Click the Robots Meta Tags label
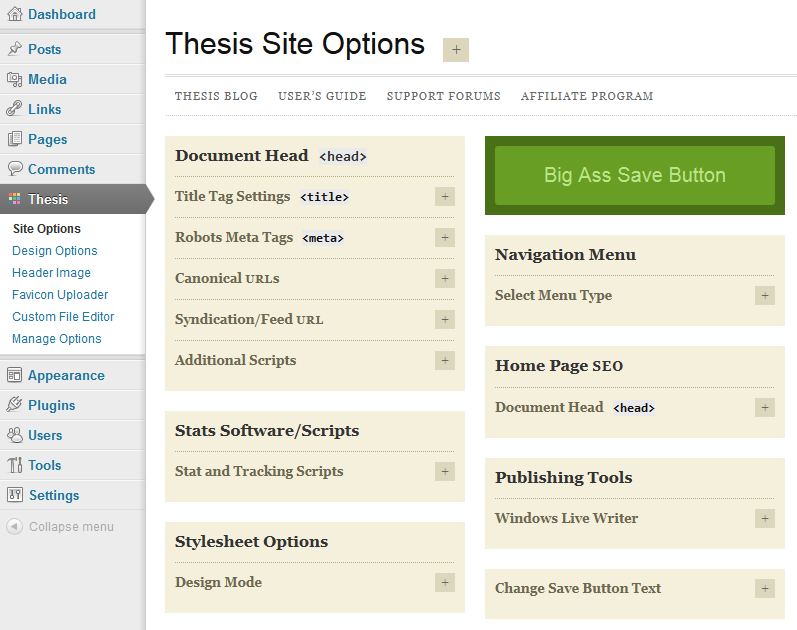The image size is (797, 630). pyautogui.click(x=234, y=237)
